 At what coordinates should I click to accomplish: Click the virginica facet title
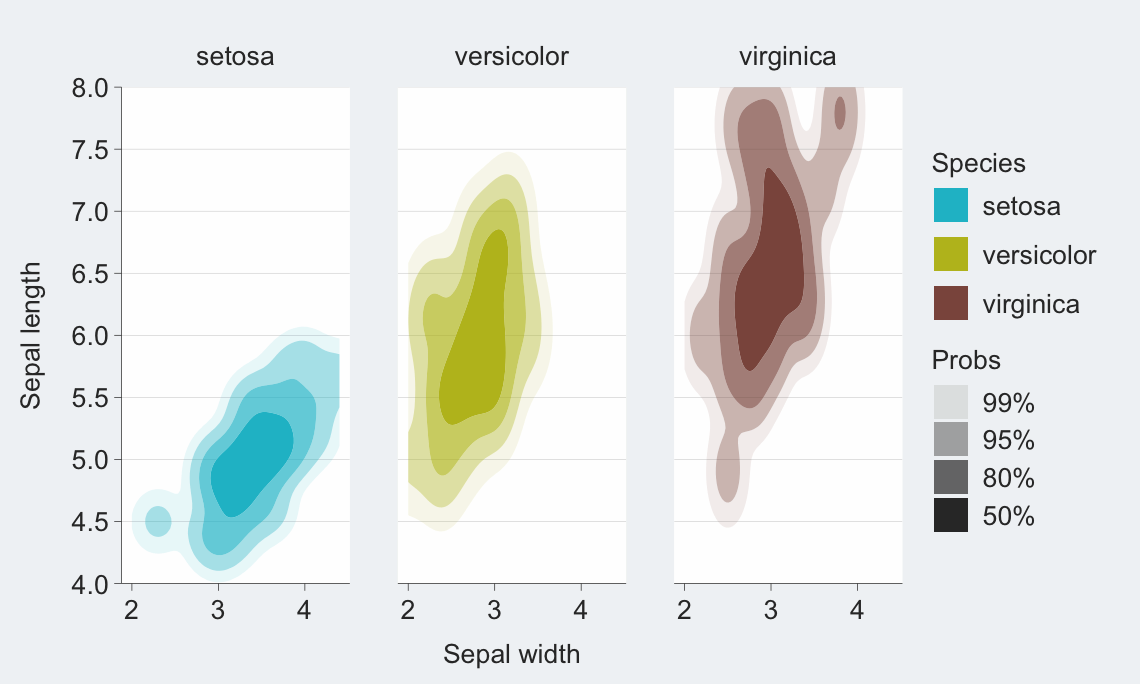(787, 57)
